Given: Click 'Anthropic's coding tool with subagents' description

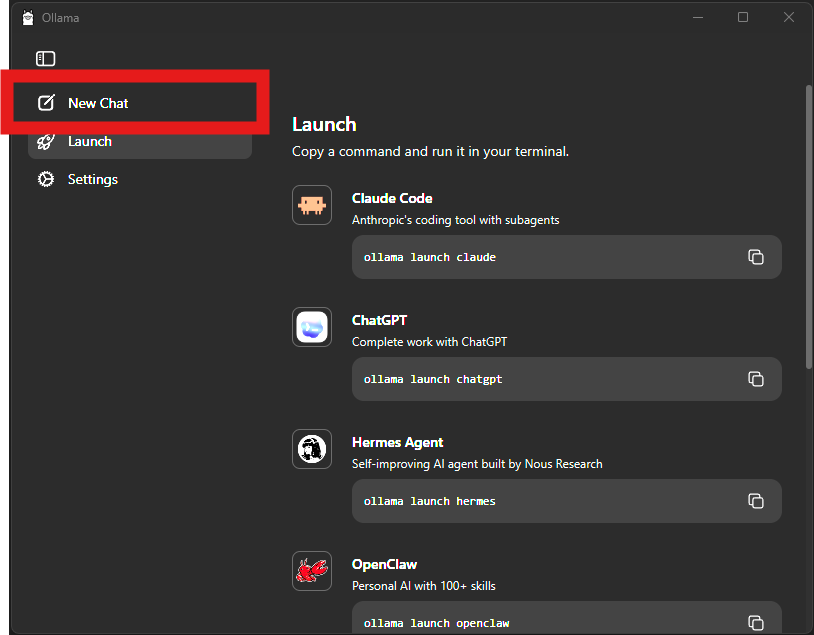Looking at the screenshot, I should (x=456, y=220).
